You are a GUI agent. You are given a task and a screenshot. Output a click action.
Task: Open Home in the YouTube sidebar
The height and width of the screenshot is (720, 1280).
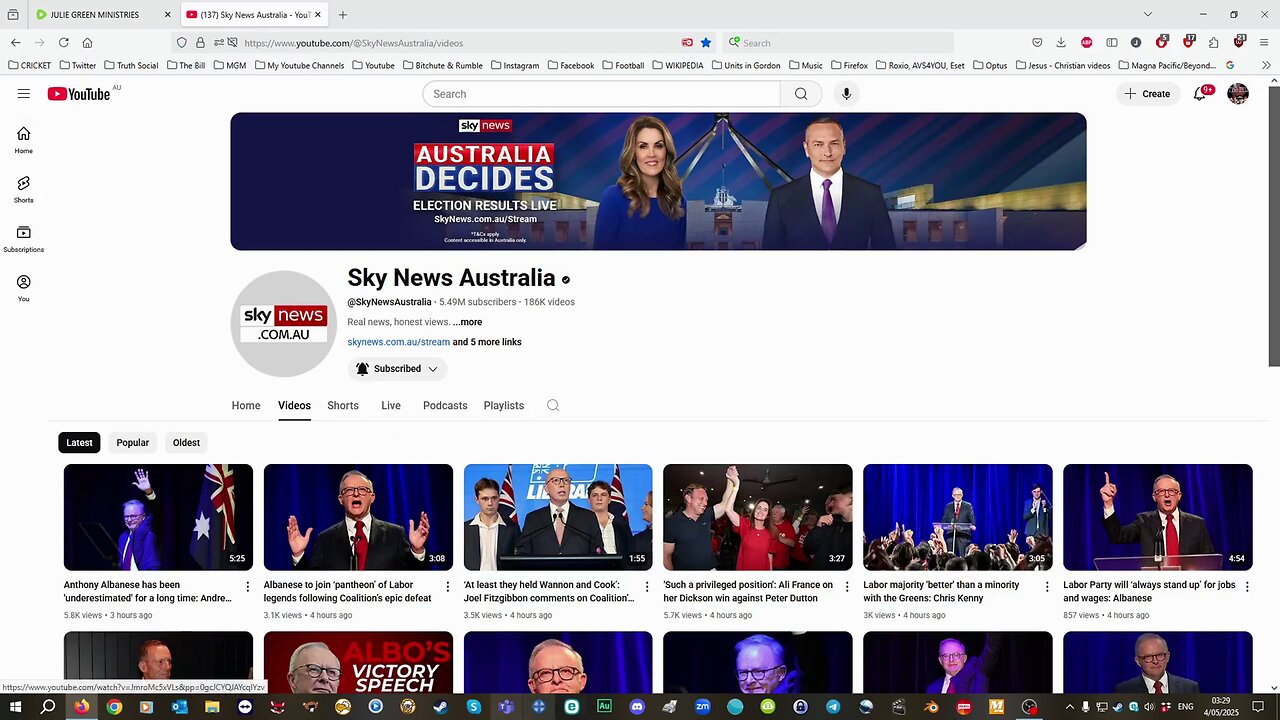pyautogui.click(x=24, y=140)
